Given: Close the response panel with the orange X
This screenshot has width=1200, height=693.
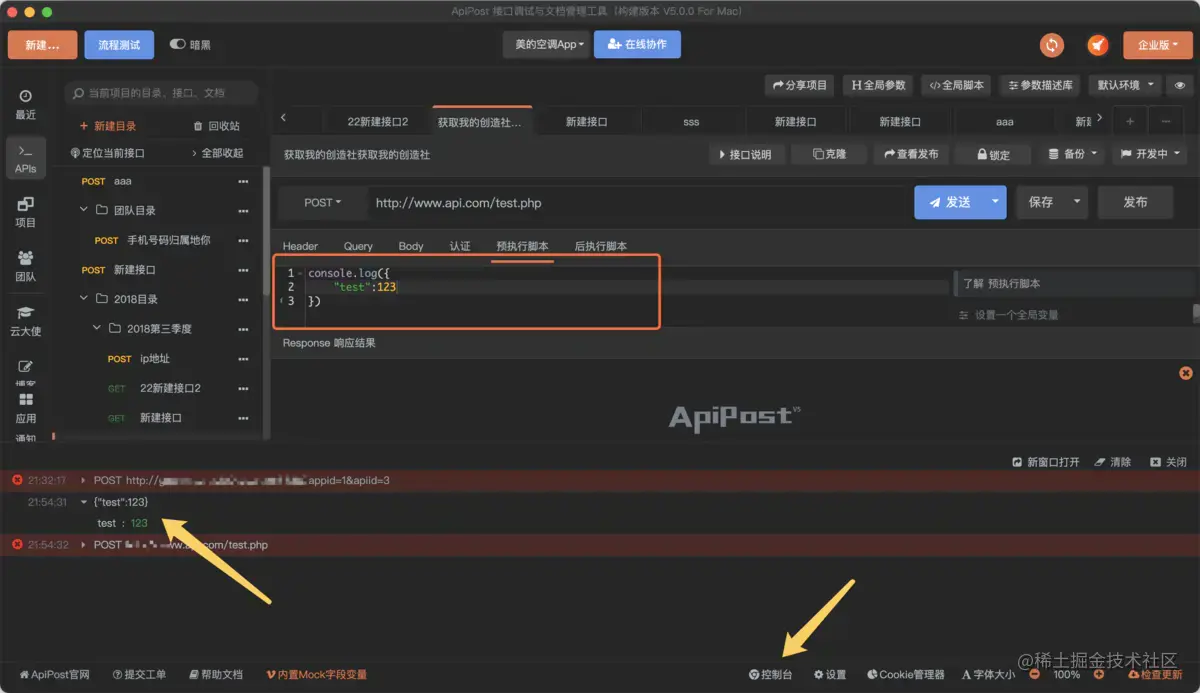Looking at the screenshot, I should click(x=1186, y=373).
